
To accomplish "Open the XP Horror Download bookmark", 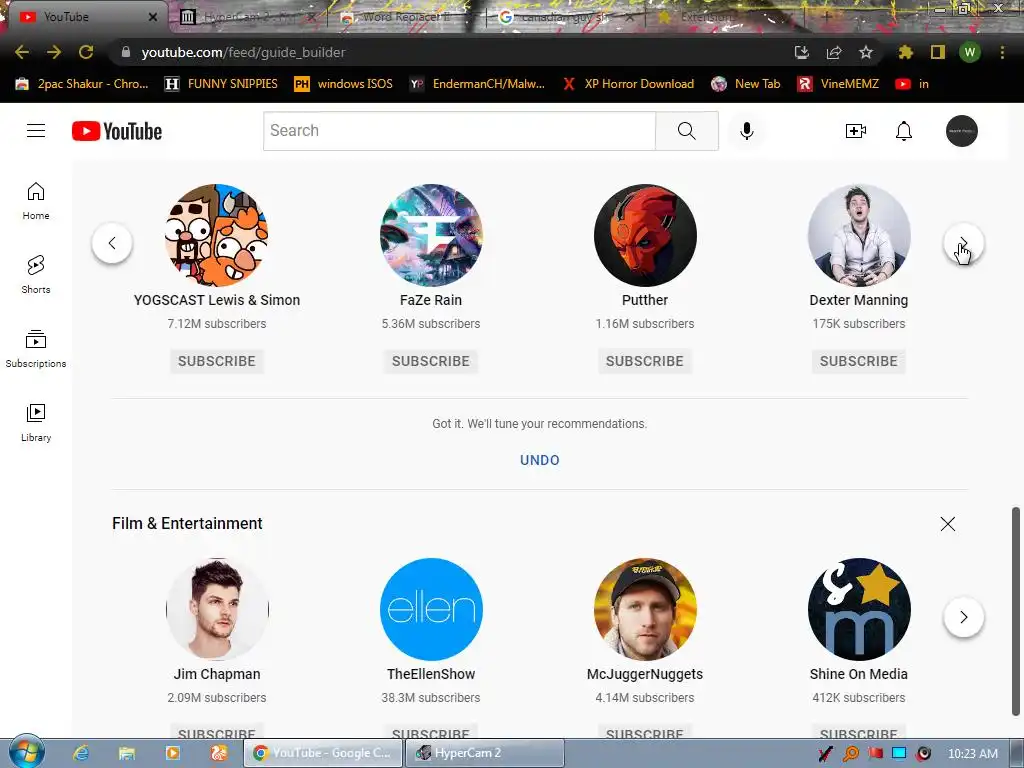I will pyautogui.click(x=628, y=84).
